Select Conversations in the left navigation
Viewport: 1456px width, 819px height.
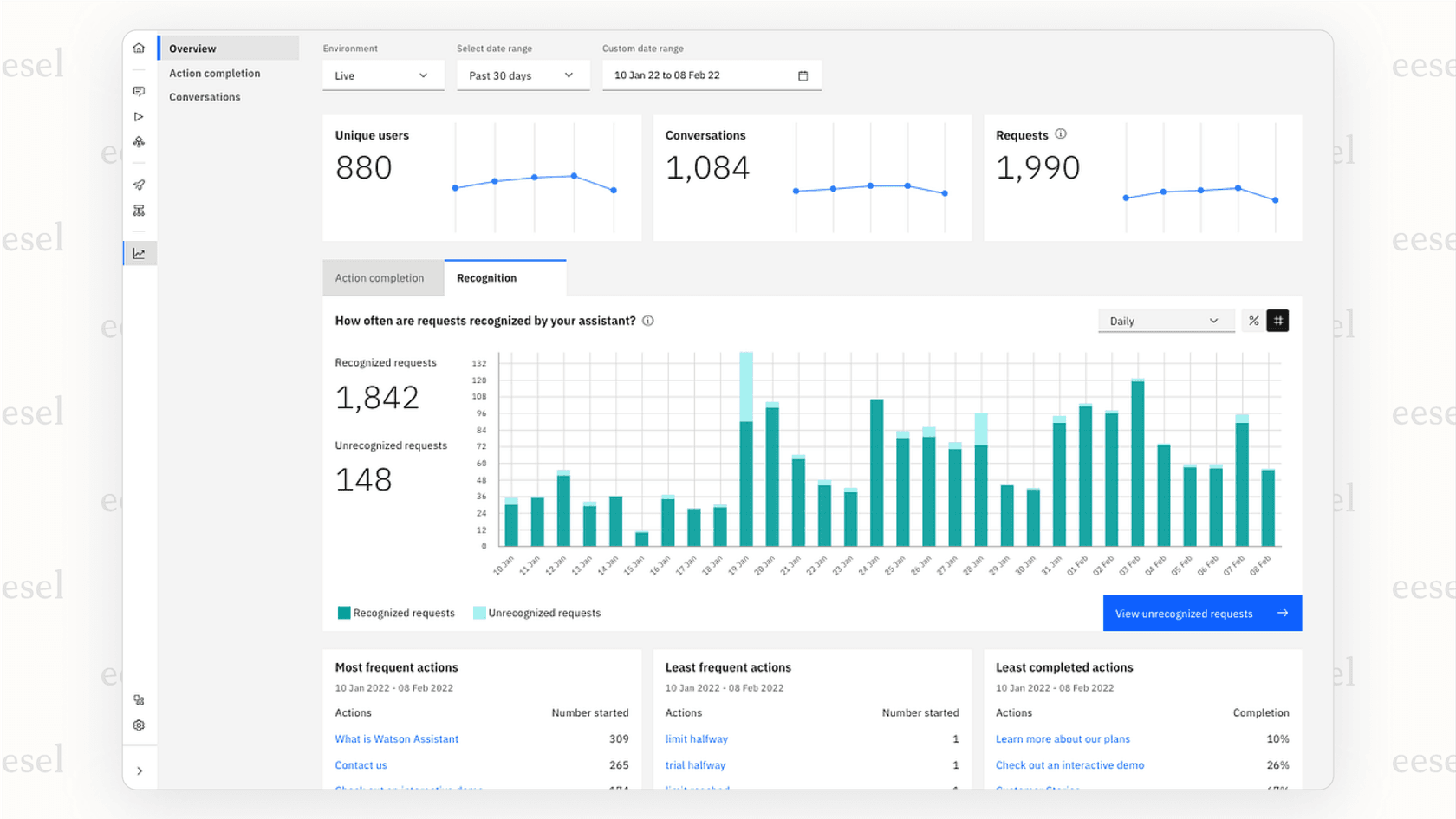pos(205,96)
